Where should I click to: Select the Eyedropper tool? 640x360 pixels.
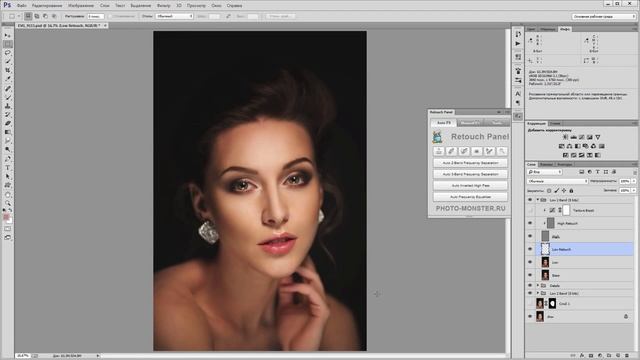pyautogui.click(x=8, y=79)
